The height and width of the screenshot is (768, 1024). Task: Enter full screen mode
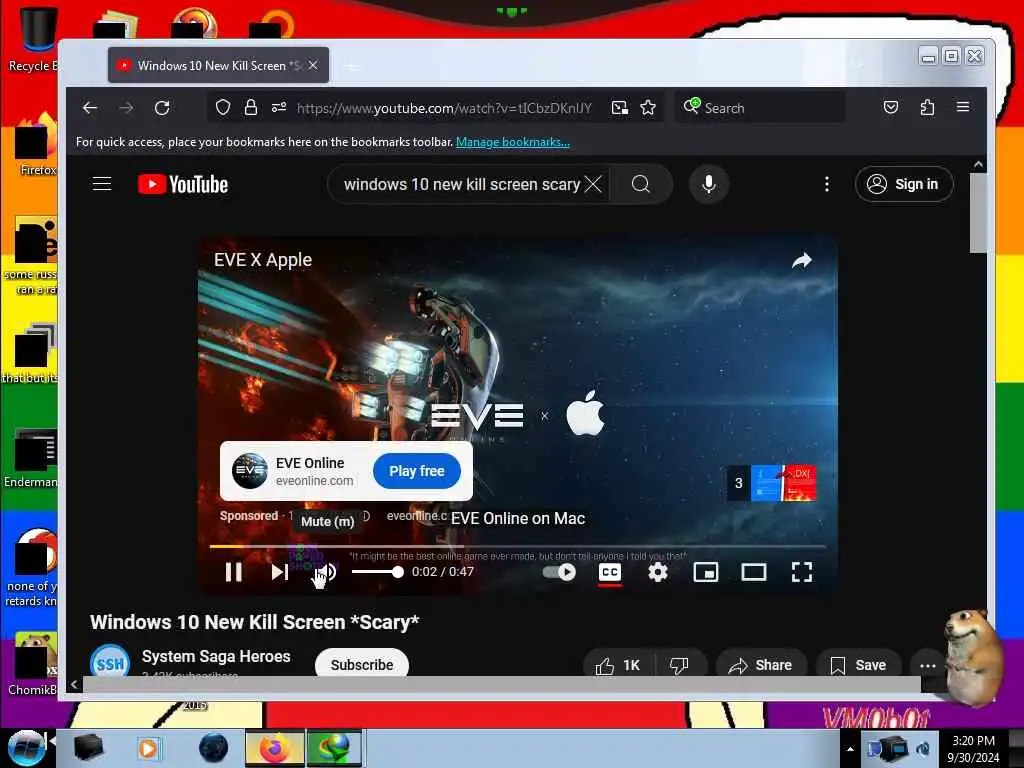[802, 572]
